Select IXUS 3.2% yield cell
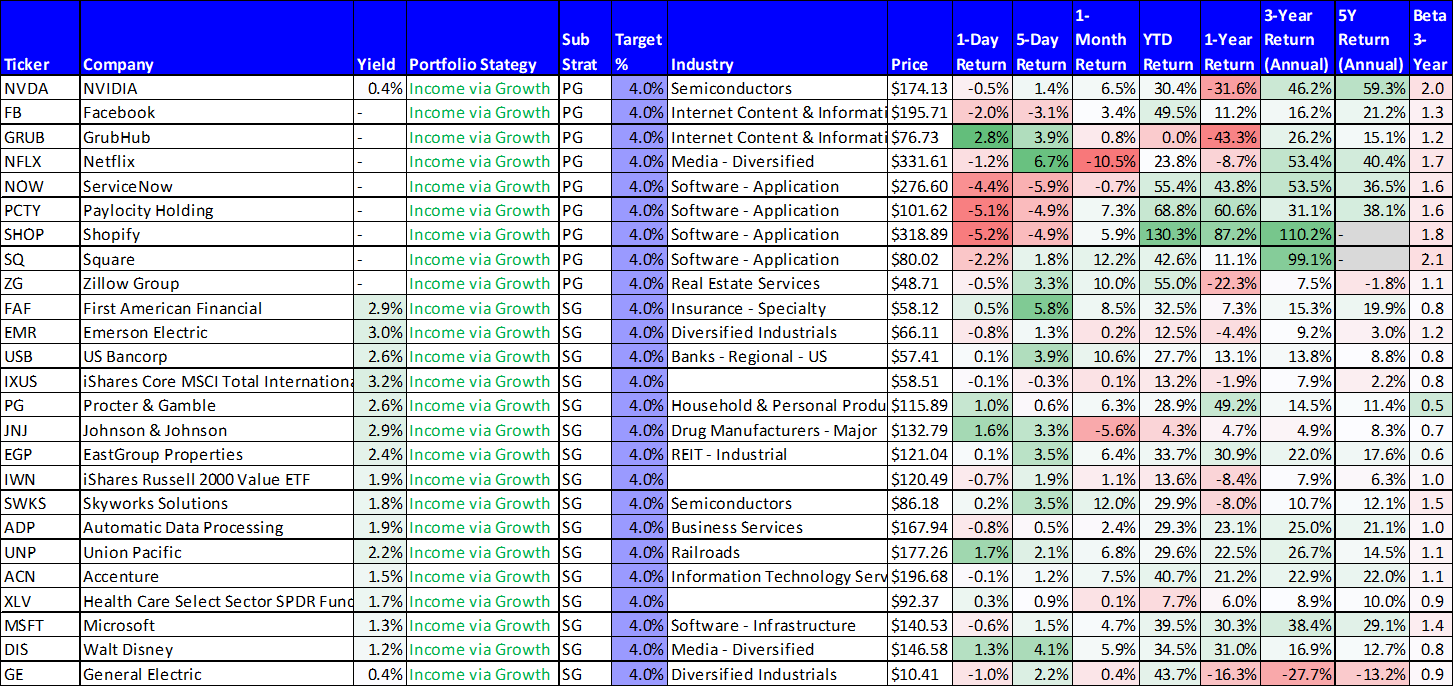The image size is (1454, 687). [x=380, y=381]
